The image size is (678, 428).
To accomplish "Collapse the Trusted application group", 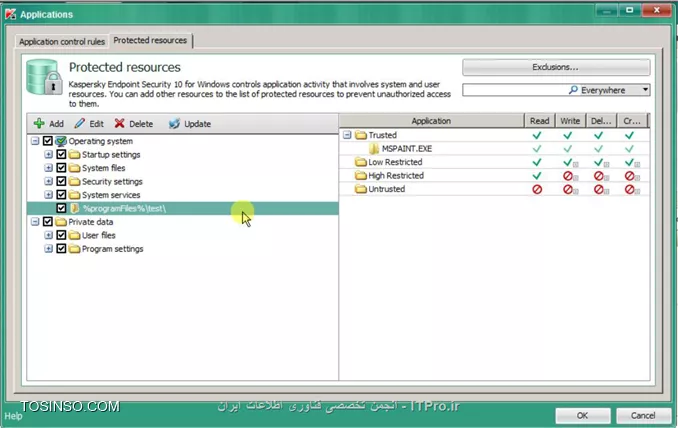I will coord(347,135).
